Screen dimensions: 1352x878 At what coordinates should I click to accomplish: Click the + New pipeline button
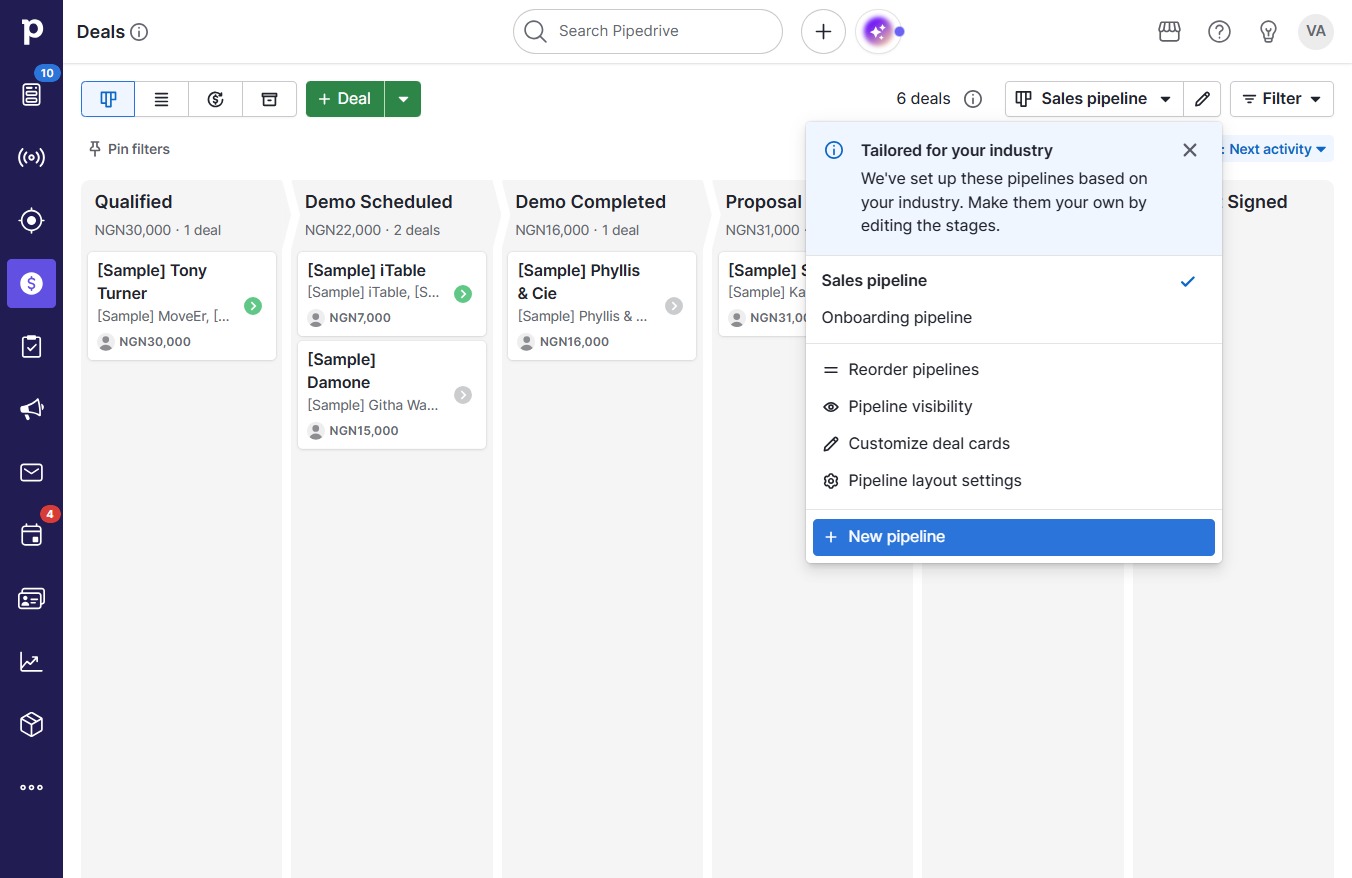click(x=1014, y=537)
